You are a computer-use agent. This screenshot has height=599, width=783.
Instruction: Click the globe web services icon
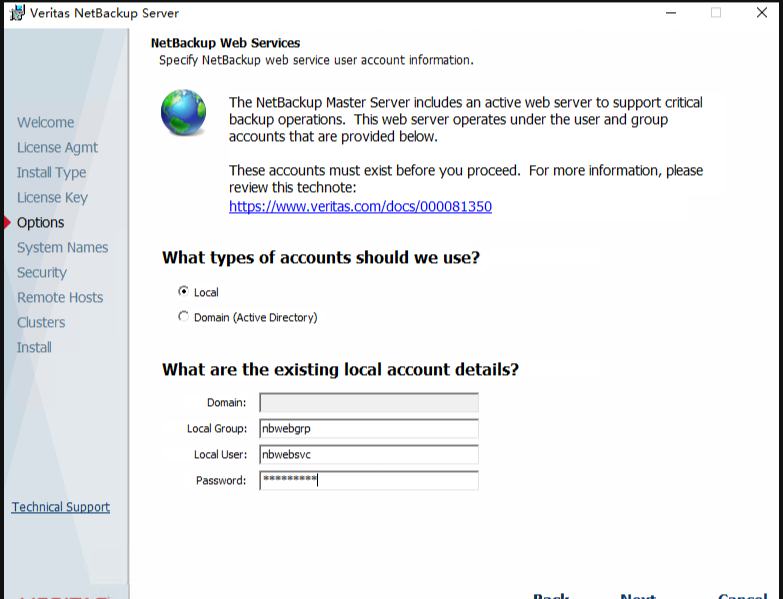(183, 112)
